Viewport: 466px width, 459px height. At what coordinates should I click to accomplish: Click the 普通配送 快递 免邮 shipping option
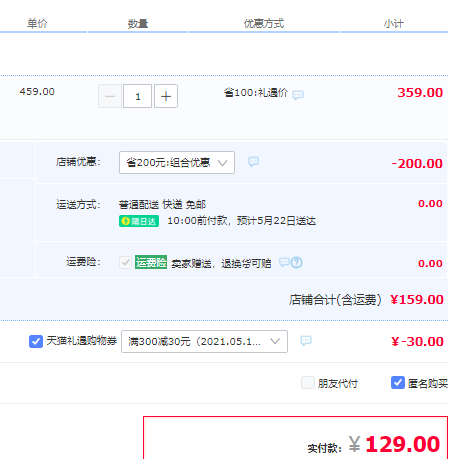pyautogui.click(x=162, y=204)
